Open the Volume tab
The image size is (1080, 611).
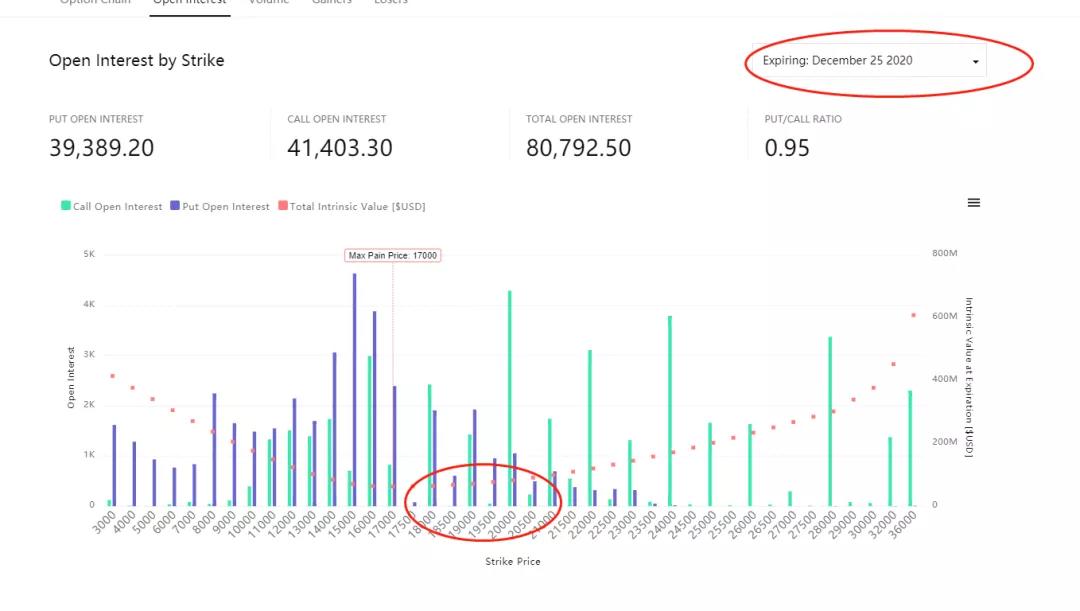point(267,3)
